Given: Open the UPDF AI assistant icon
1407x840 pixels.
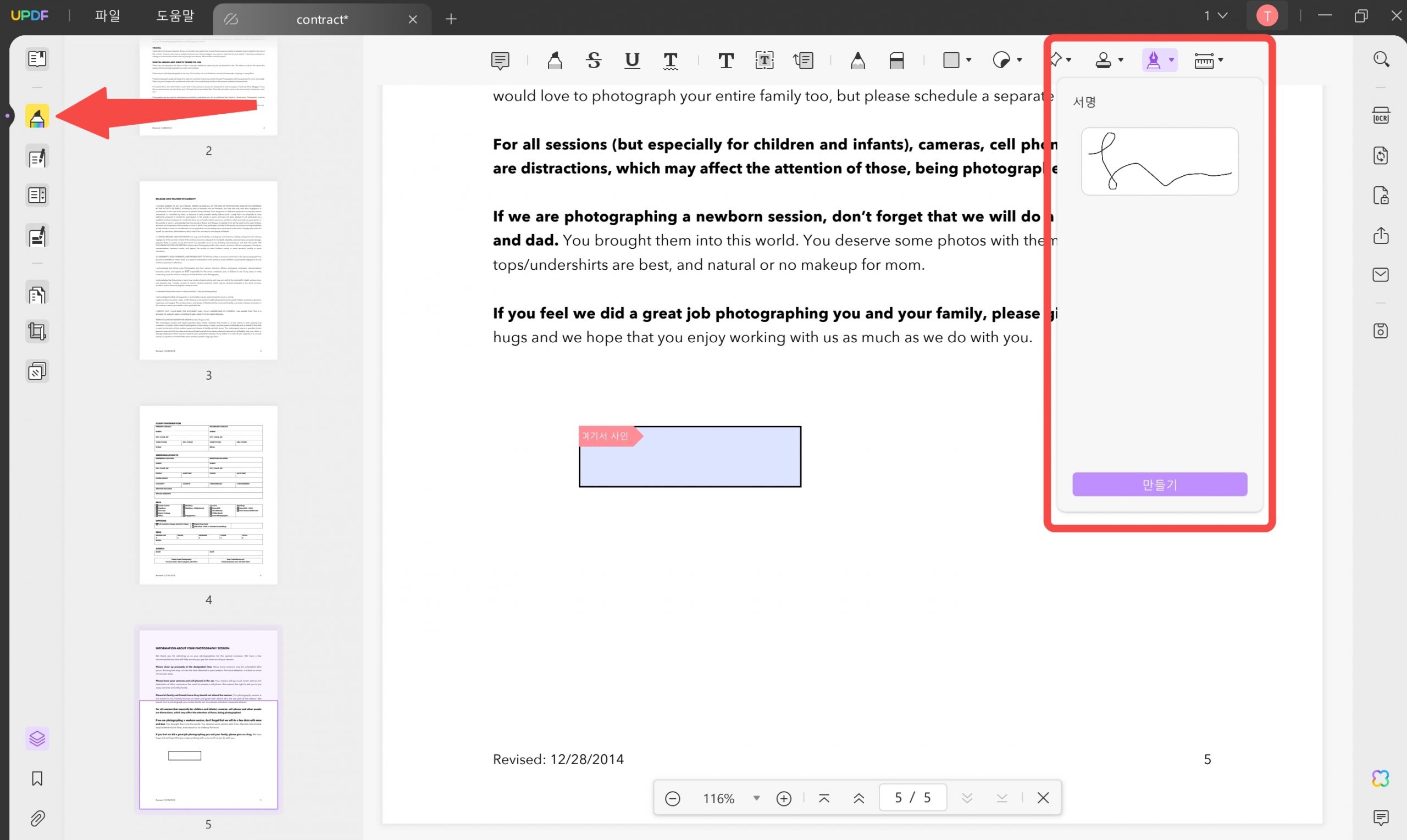Looking at the screenshot, I should (1381, 778).
